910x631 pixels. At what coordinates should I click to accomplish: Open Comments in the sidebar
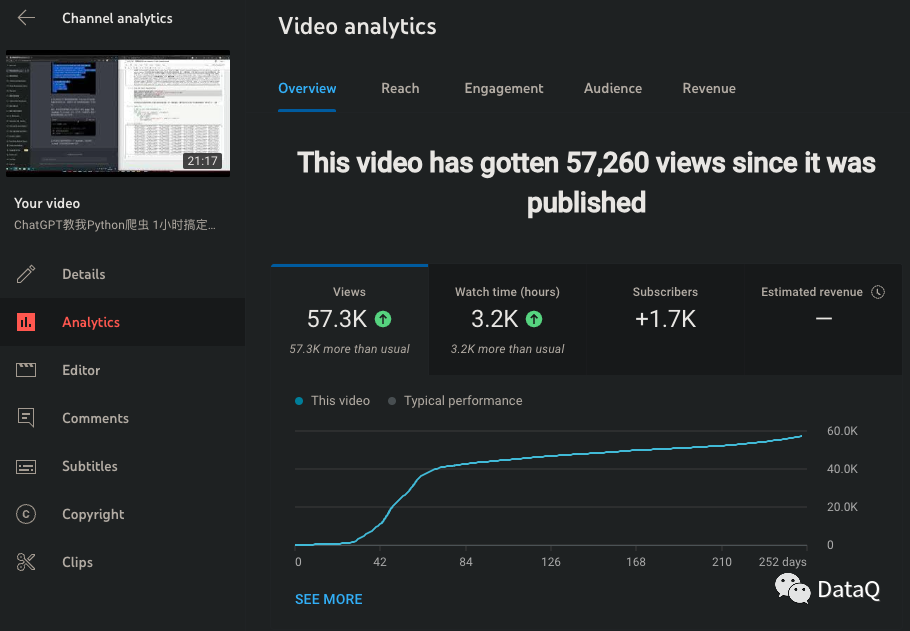click(x=96, y=418)
